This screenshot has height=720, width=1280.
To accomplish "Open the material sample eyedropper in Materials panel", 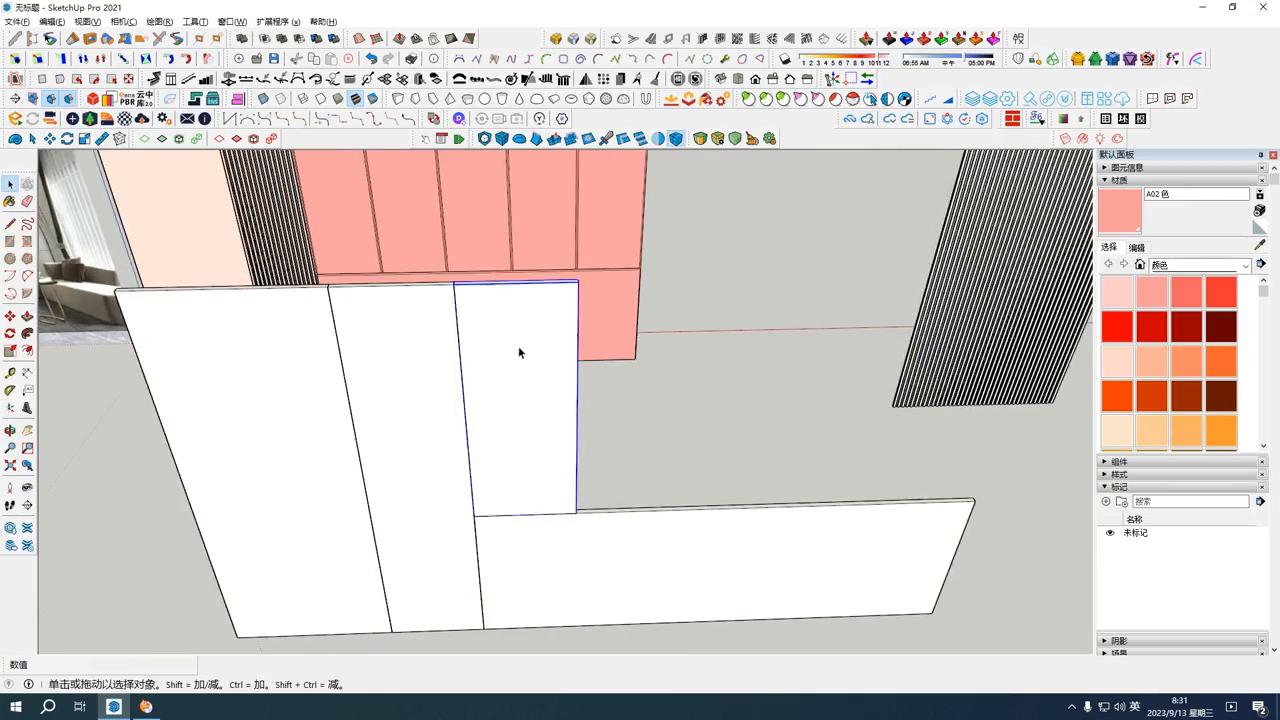I will tap(1260, 244).
